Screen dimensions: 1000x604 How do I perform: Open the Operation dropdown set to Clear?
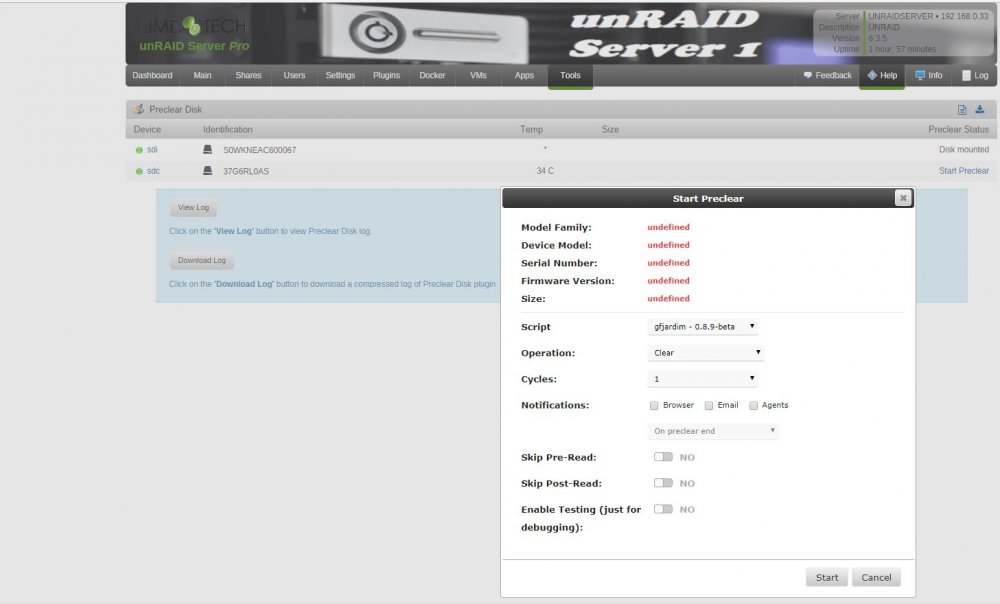click(x=705, y=353)
